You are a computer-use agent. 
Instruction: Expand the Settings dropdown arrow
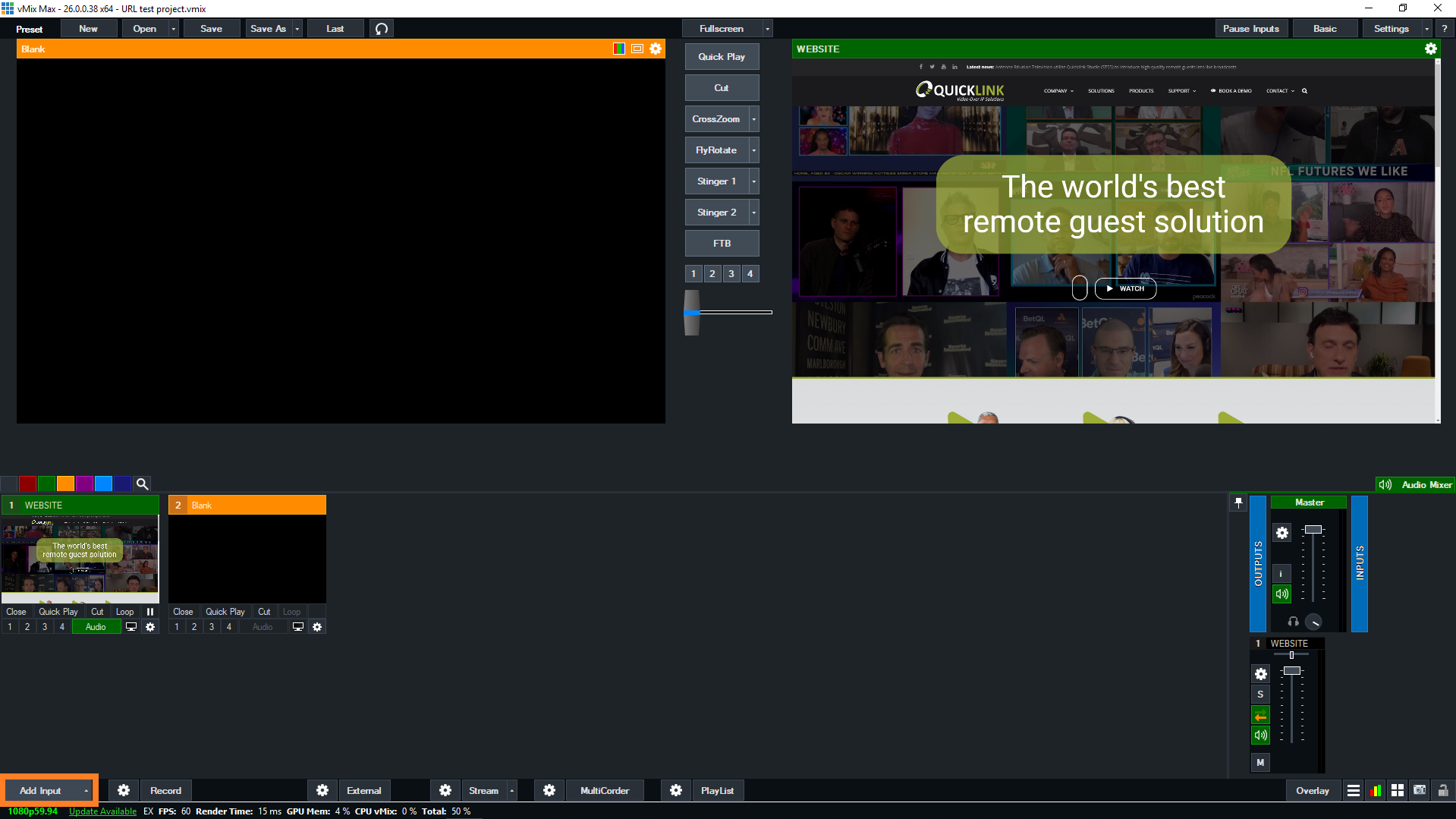pos(1426,29)
